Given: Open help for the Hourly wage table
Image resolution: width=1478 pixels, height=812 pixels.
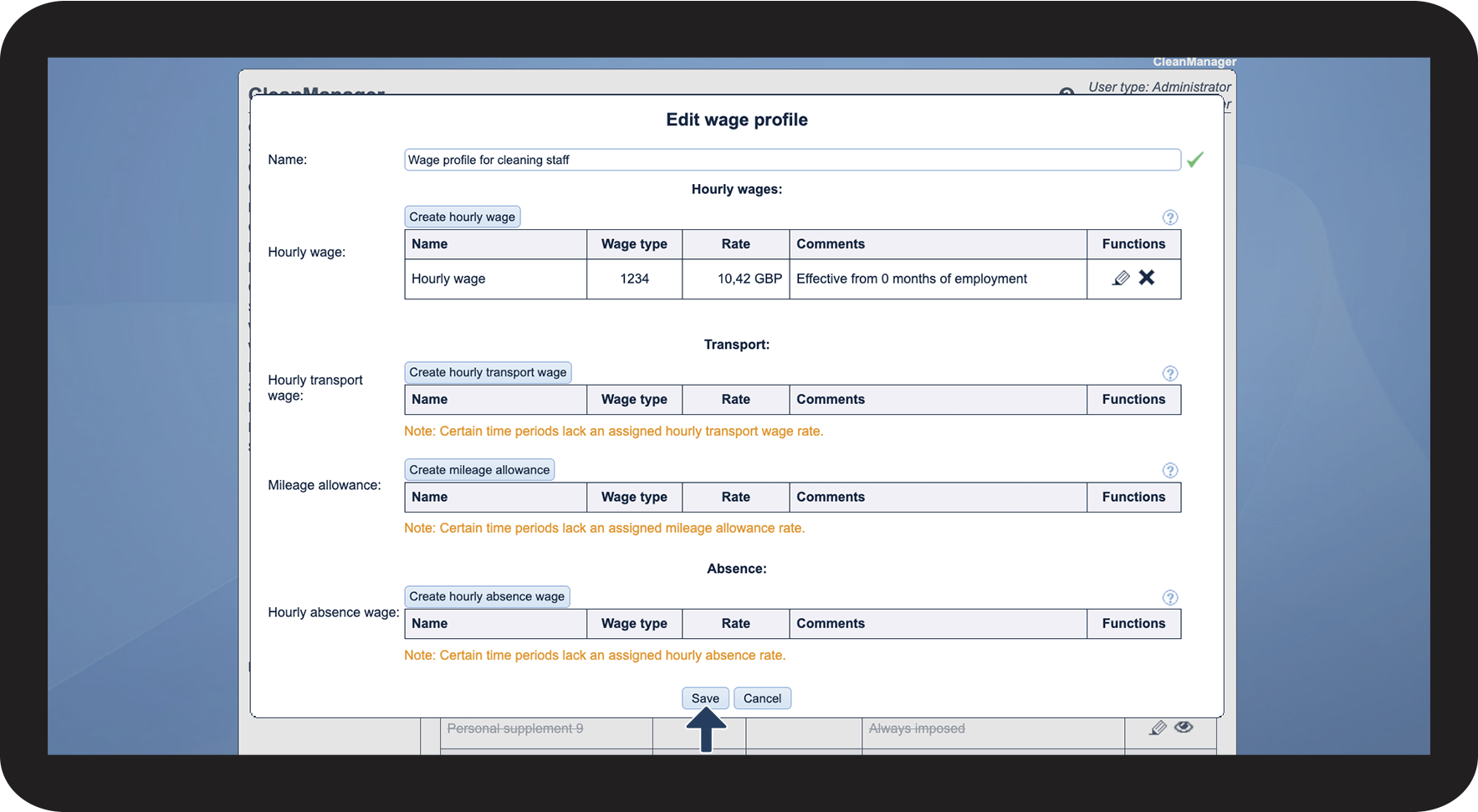Looking at the screenshot, I should tap(1170, 217).
